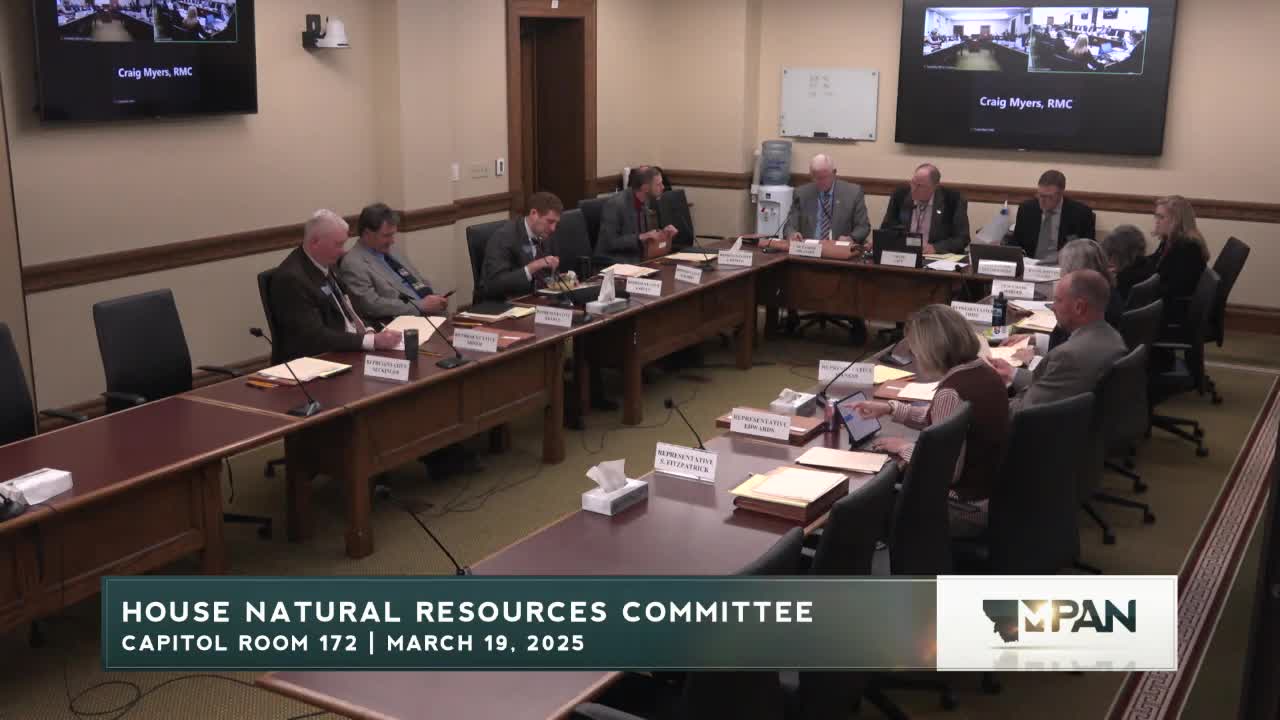Screen dimensions: 1280x720
Task: Click the Representative S. Fitzpatrick nameplate
Action: tap(685, 462)
